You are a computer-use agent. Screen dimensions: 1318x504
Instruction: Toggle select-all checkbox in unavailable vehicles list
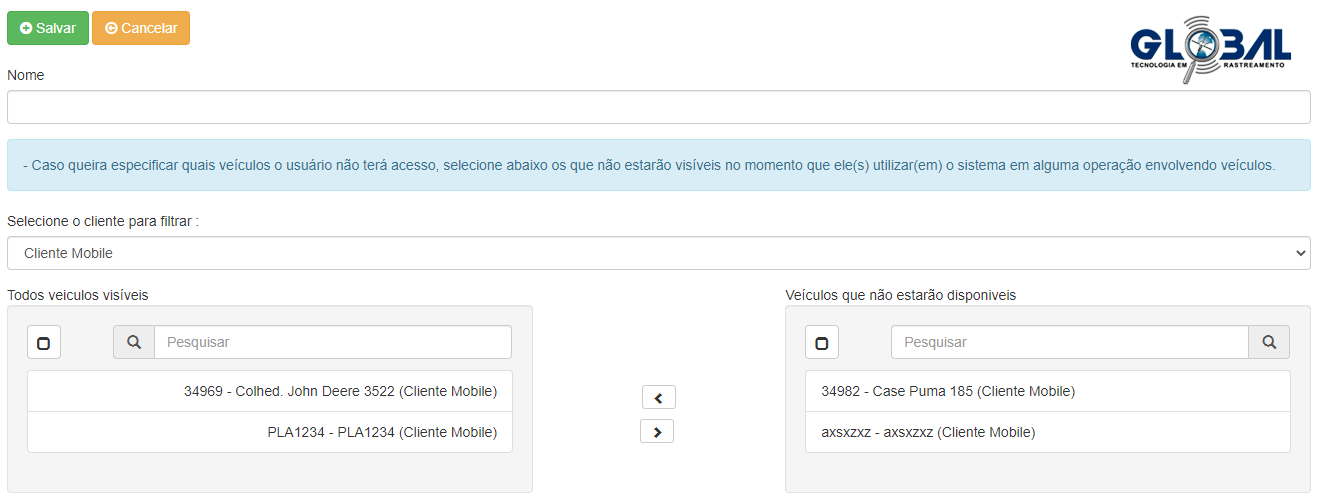(x=821, y=343)
